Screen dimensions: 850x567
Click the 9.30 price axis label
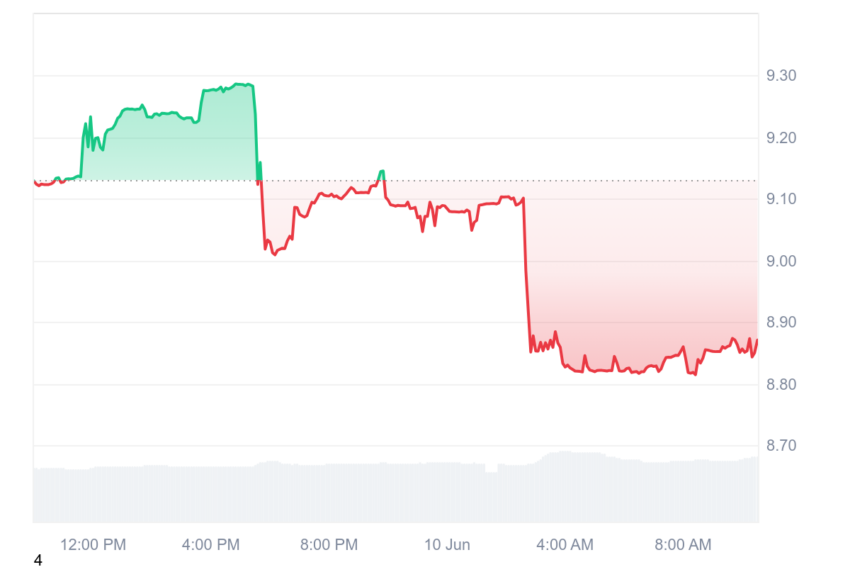[x=781, y=75]
